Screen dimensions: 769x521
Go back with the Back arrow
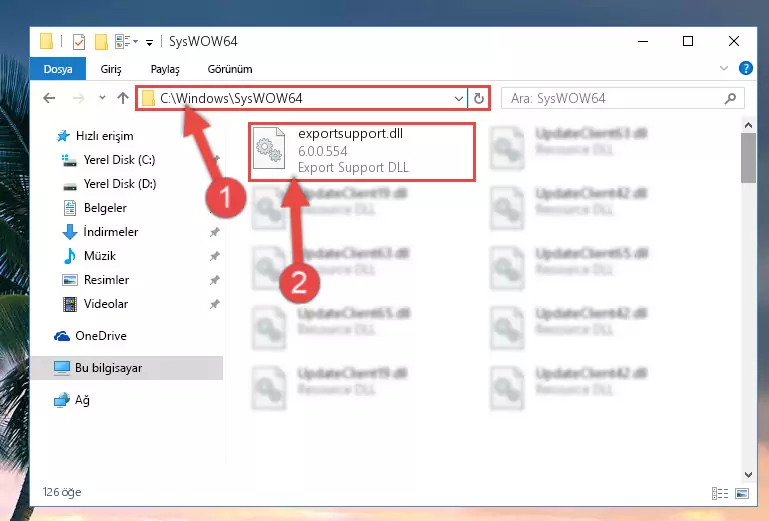(49, 98)
